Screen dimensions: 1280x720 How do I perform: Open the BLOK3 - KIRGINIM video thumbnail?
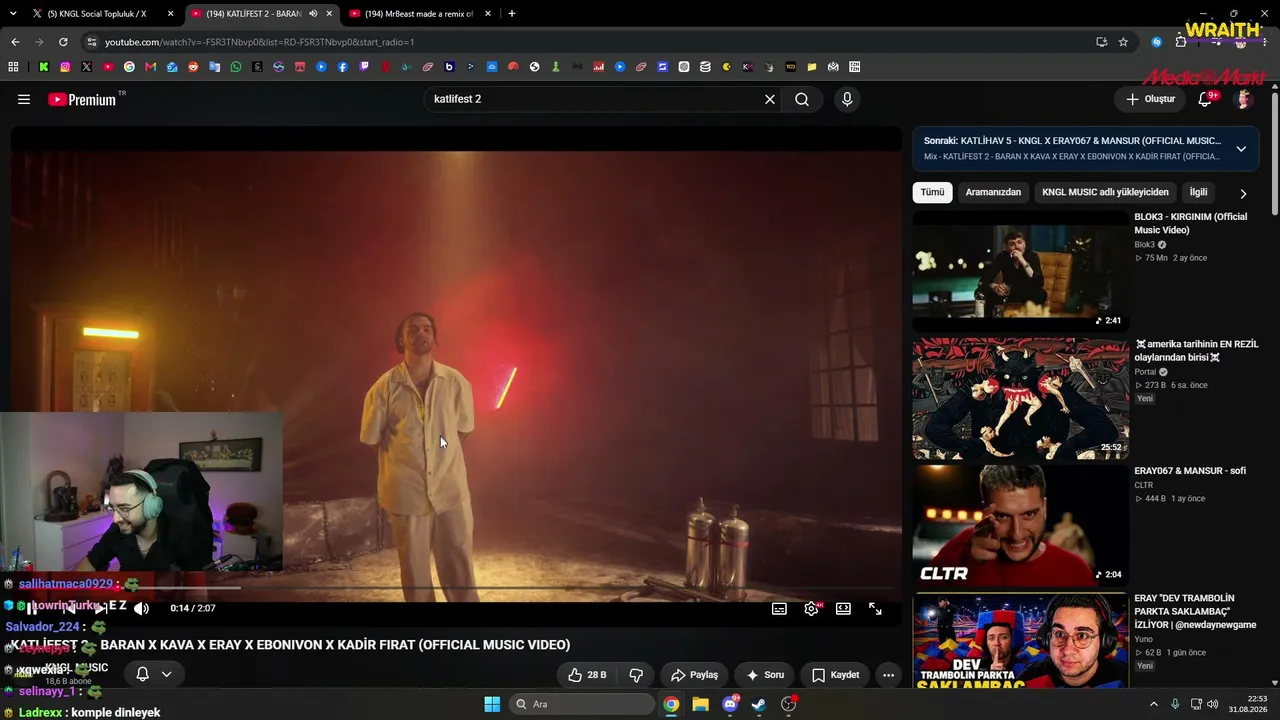click(1020, 271)
